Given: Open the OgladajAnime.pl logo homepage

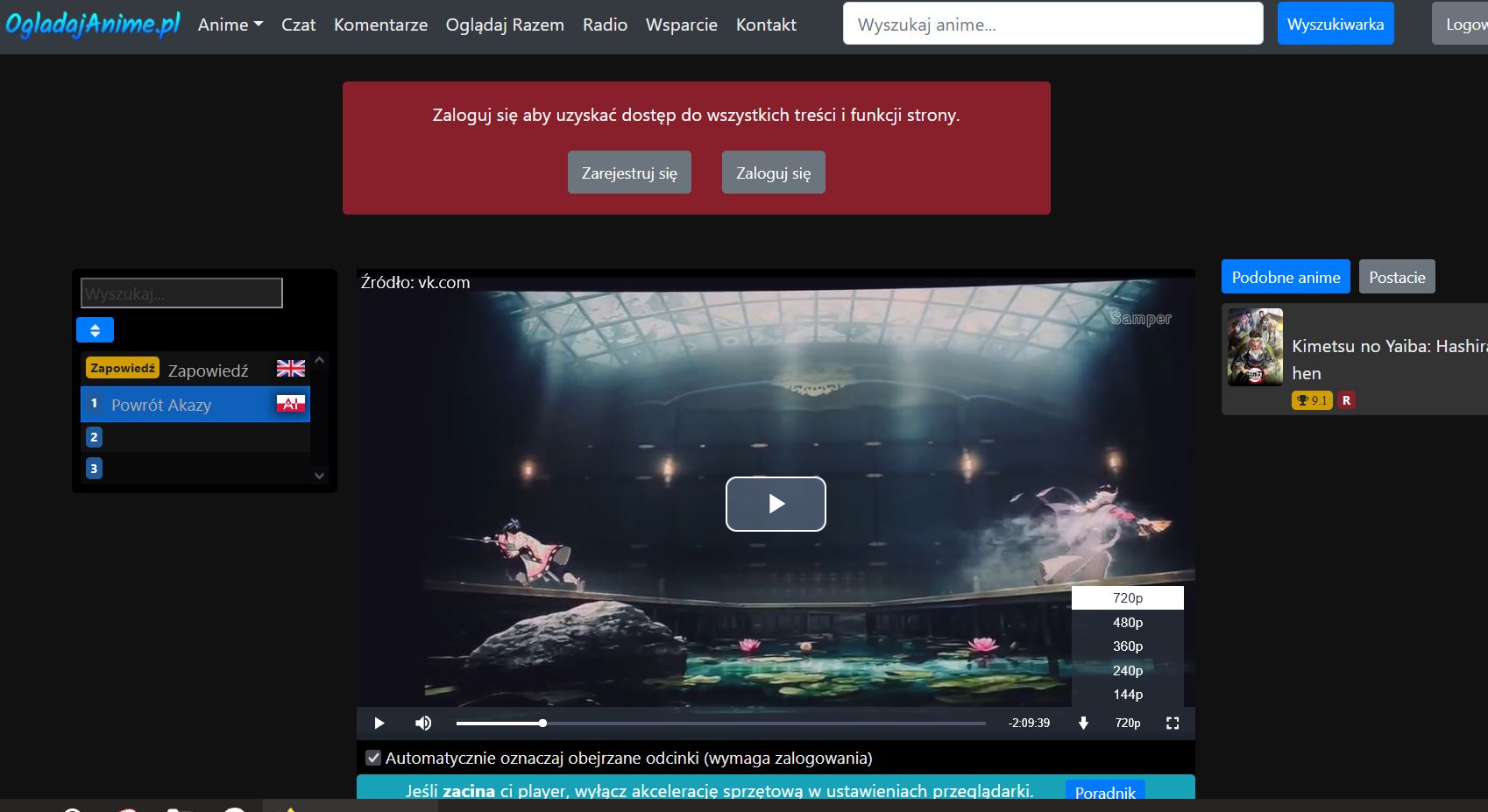Looking at the screenshot, I should pyautogui.click(x=93, y=25).
